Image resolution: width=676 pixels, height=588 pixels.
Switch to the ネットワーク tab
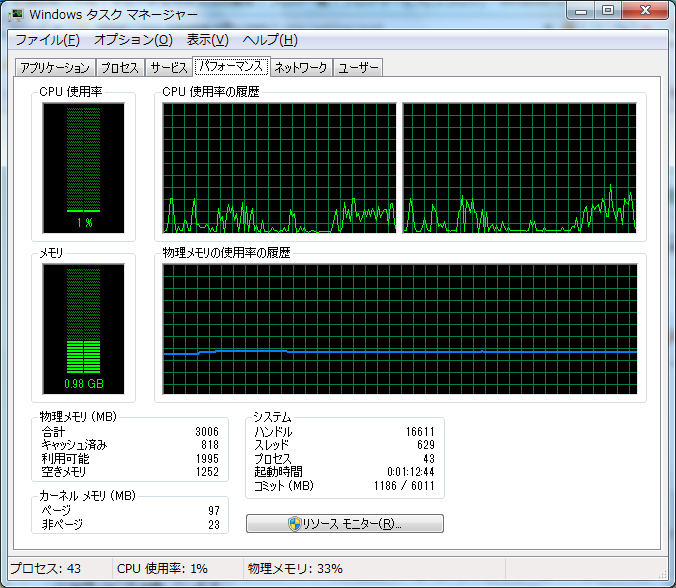pos(301,68)
